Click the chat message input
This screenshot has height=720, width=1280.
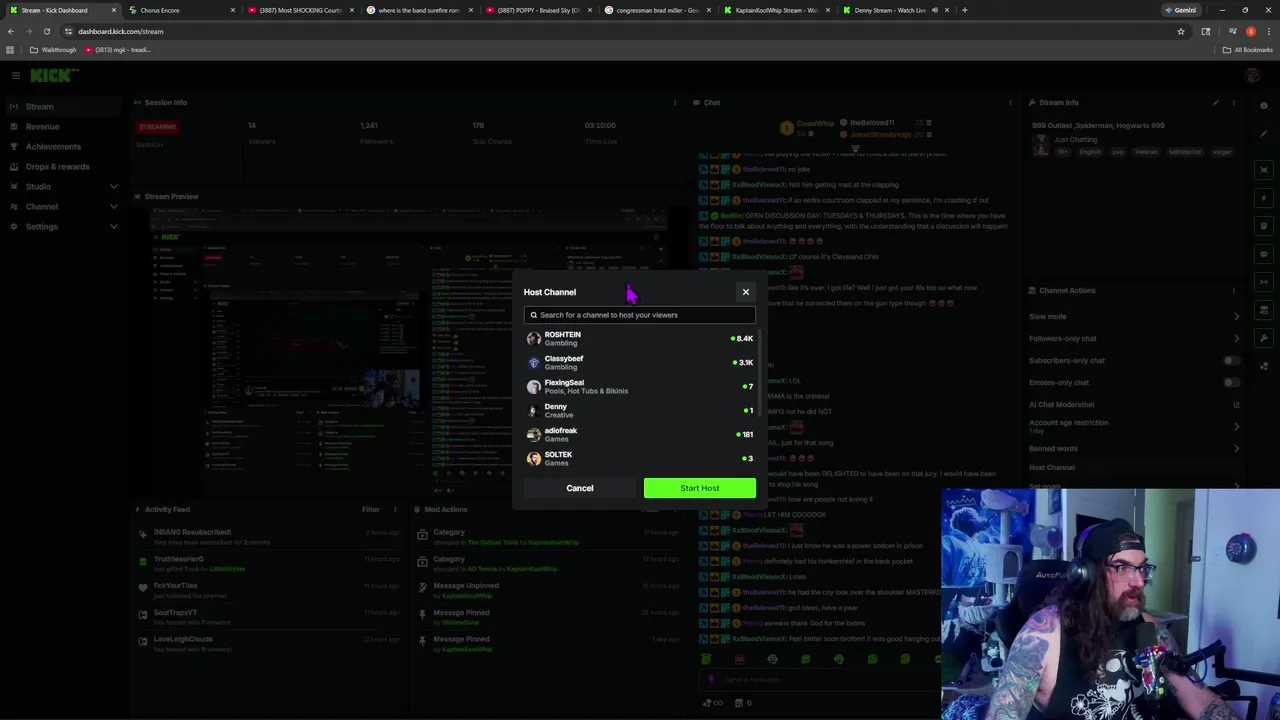(x=820, y=680)
